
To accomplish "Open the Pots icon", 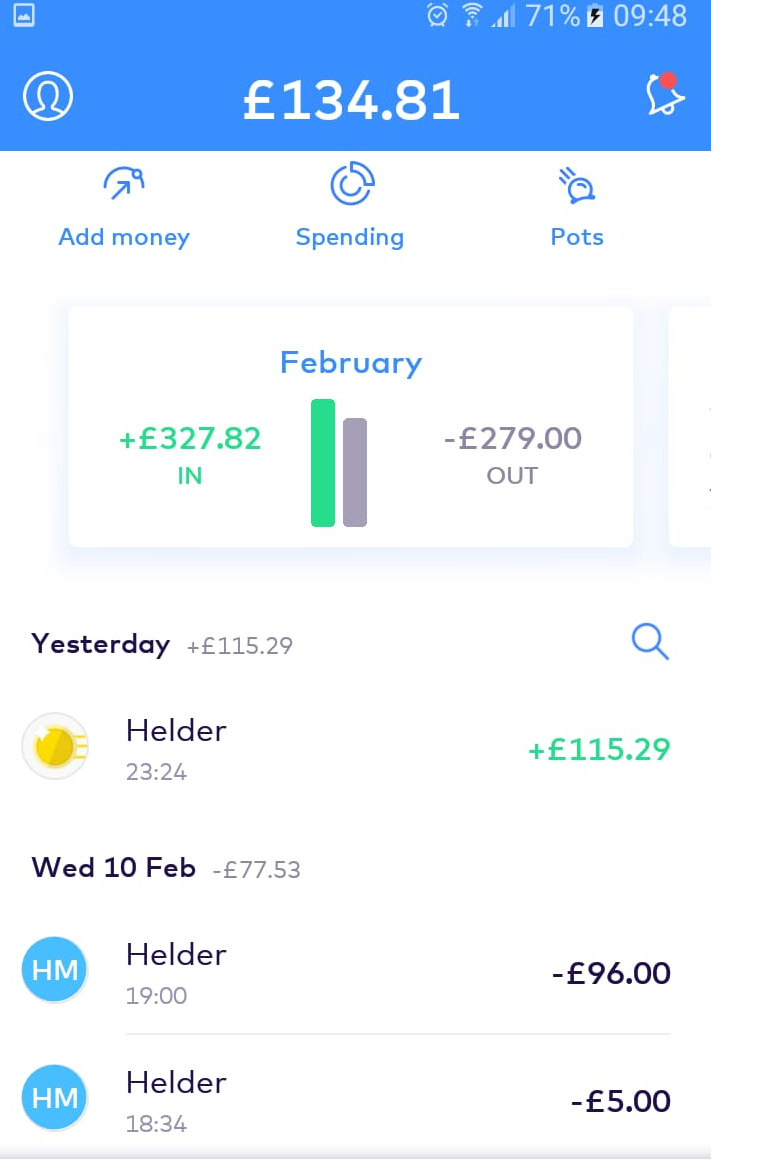I will pyautogui.click(x=577, y=186).
